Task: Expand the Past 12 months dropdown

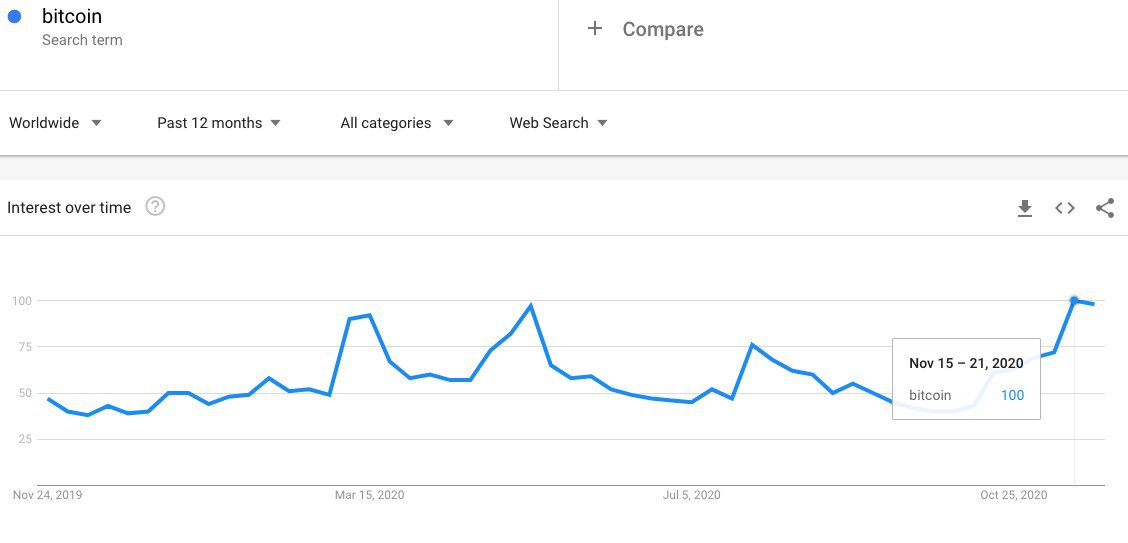Action: coord(219,123)
